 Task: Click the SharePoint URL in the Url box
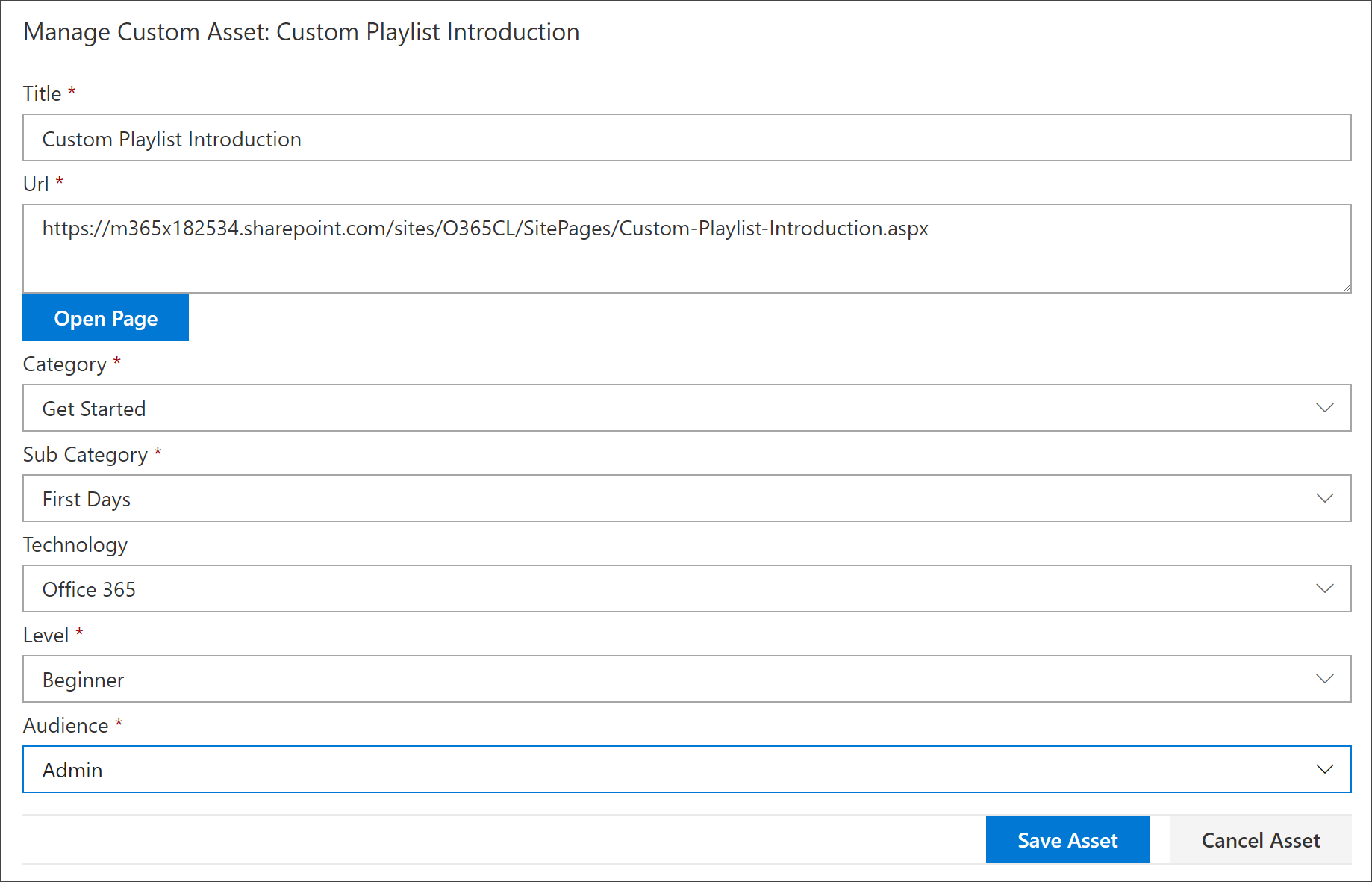tap(485, 229)
